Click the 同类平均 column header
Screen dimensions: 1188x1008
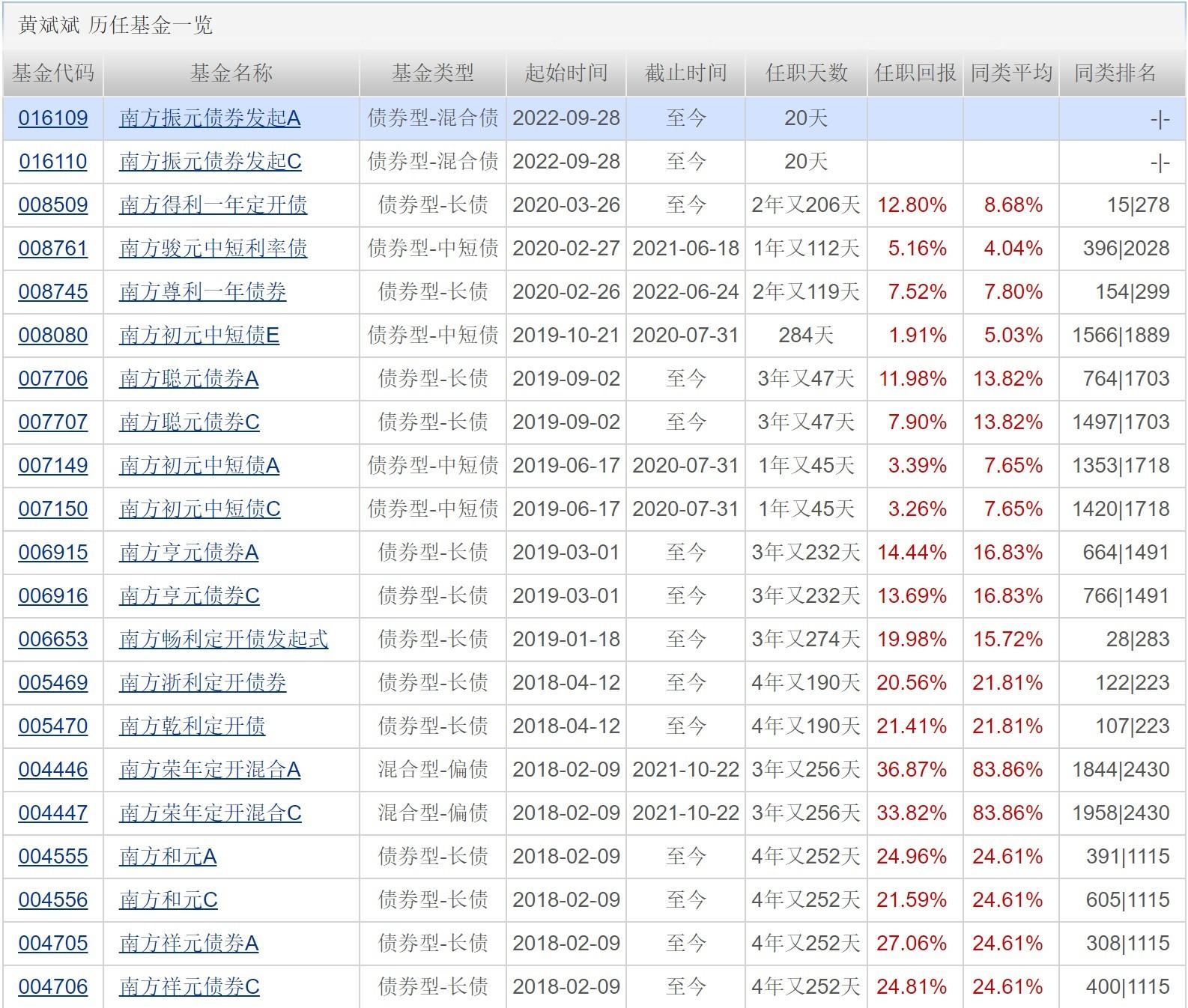1011,73
